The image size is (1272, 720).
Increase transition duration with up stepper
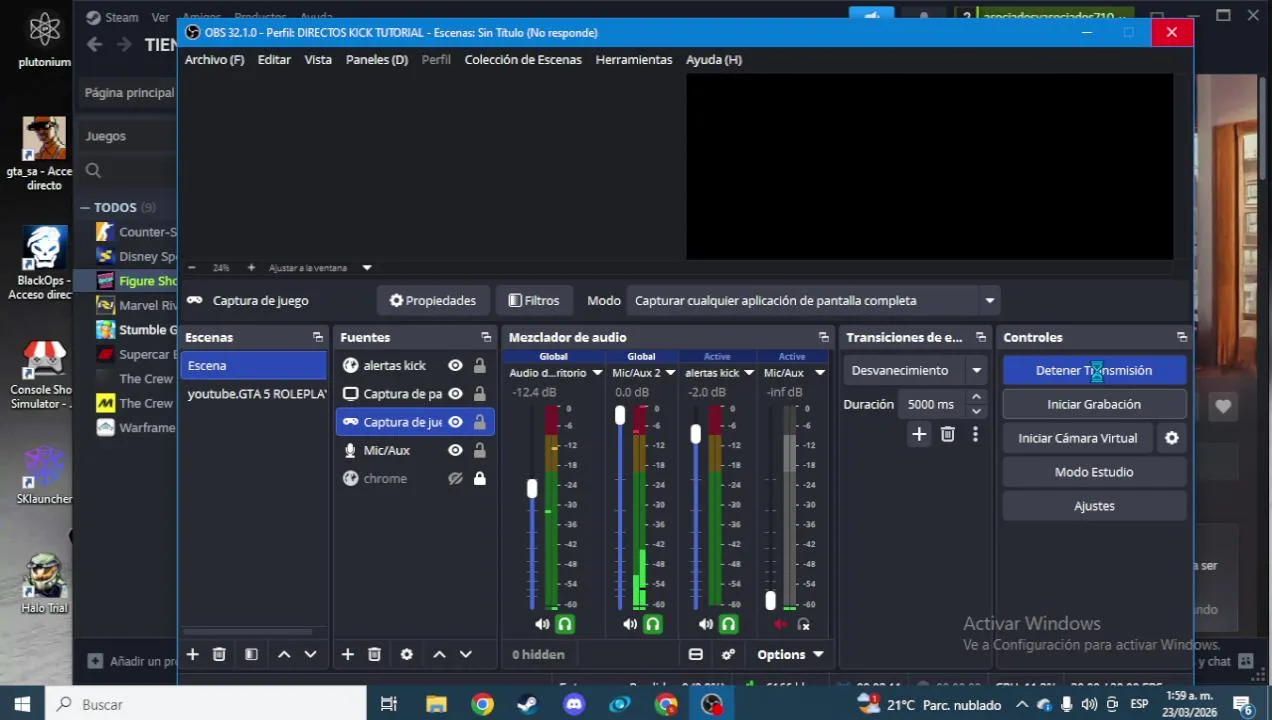pyautogui.click(x=976, y=398)
